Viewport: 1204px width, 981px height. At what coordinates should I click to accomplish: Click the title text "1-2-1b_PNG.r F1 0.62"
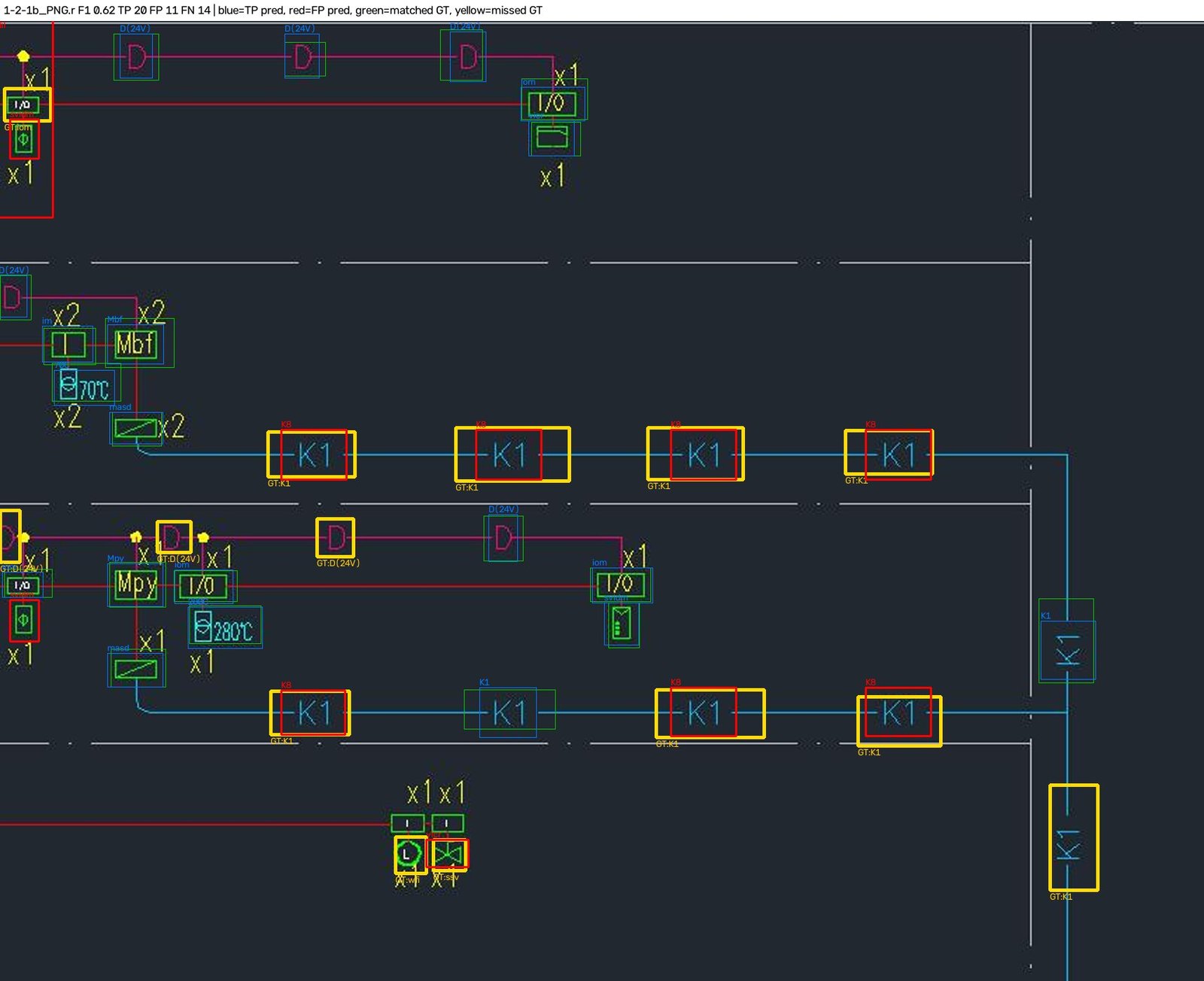59,11
